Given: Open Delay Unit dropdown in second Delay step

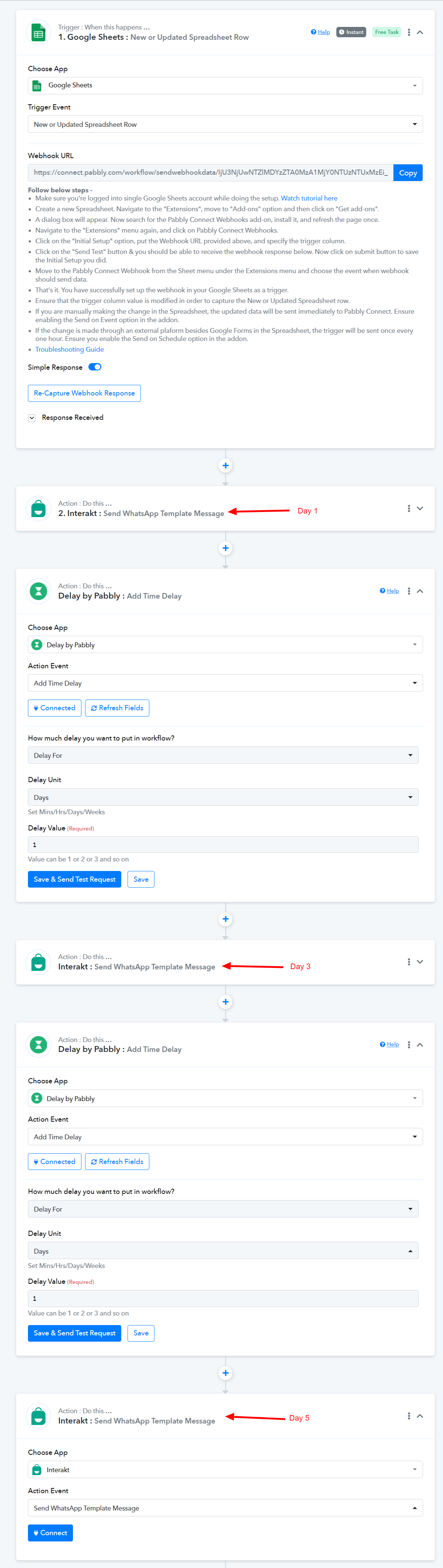Looking at the screenshot, I should click(223, 1251).
